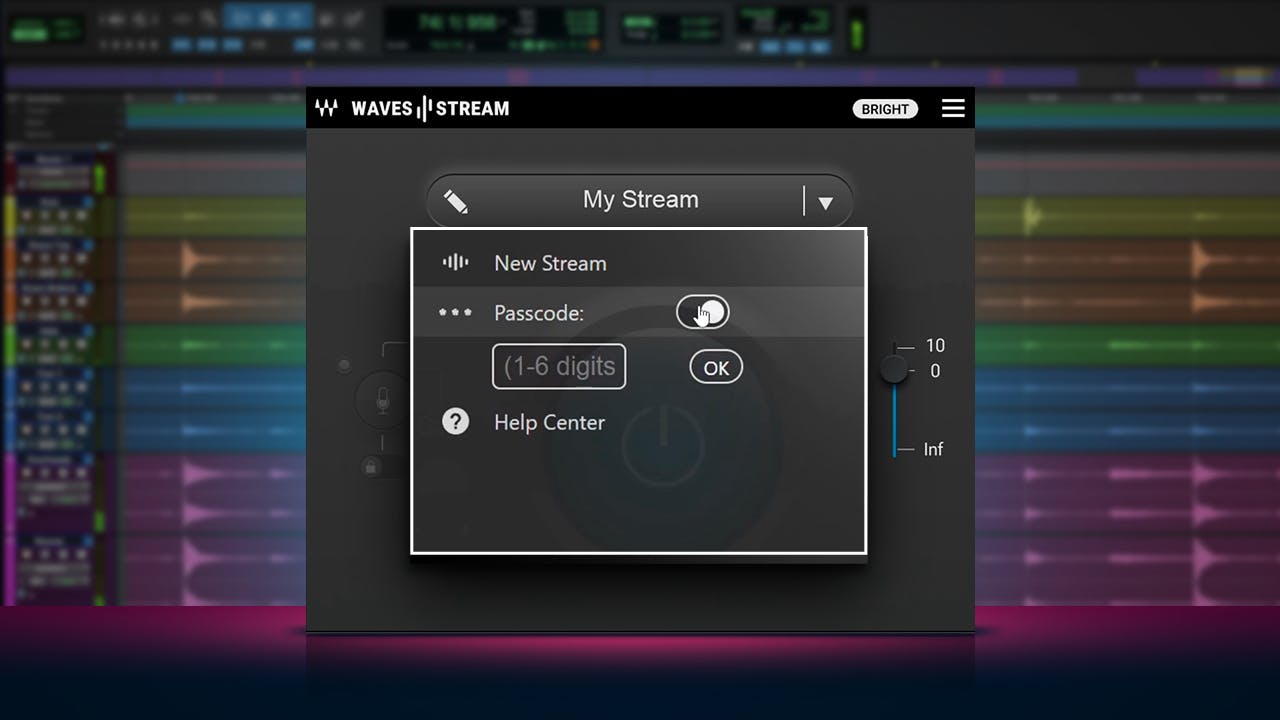
Task: Confirm passcode with OK button
Action: click(x=716, y=367)
